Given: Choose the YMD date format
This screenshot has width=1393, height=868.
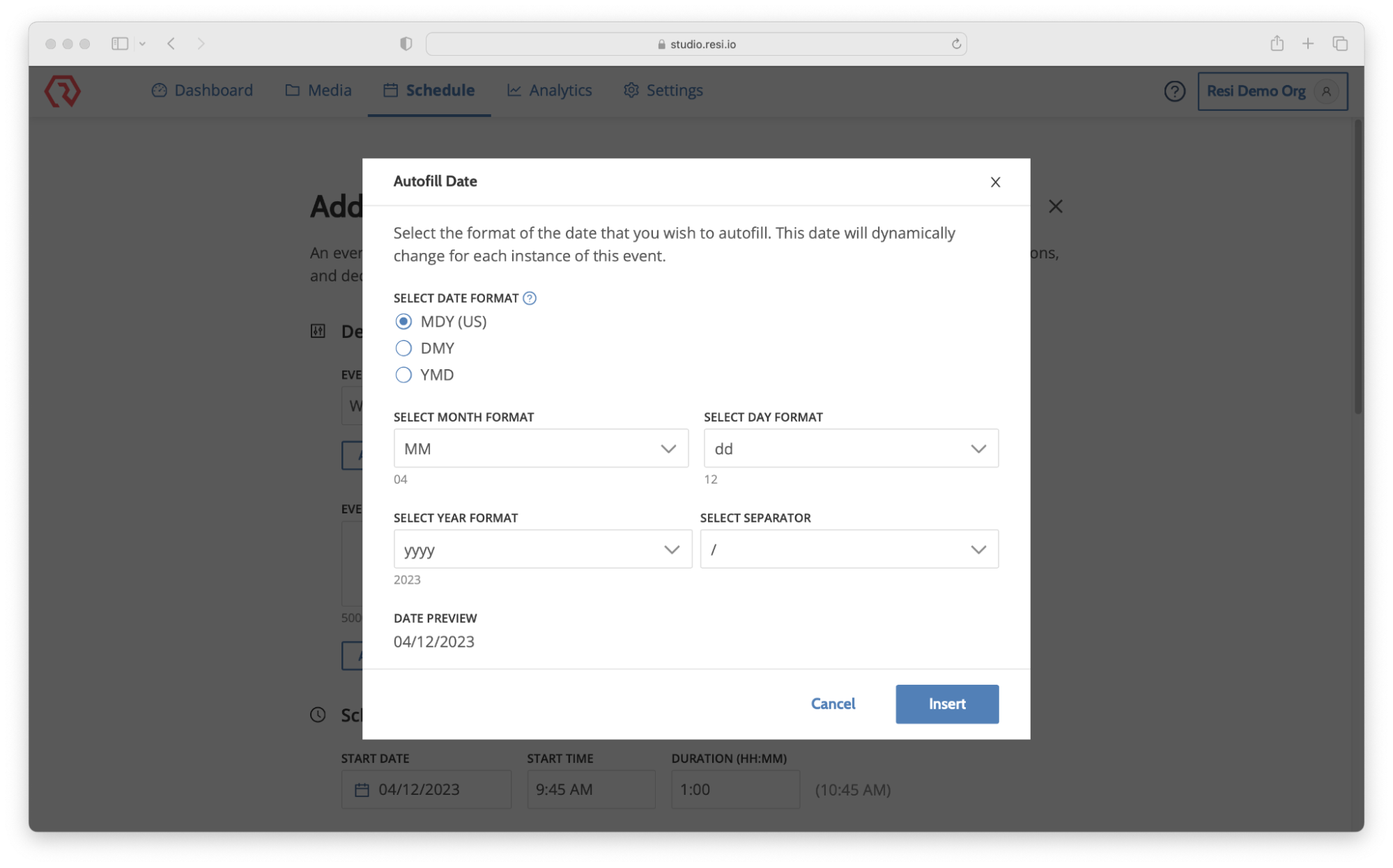Looking at the screenshot, I should 403,375.
